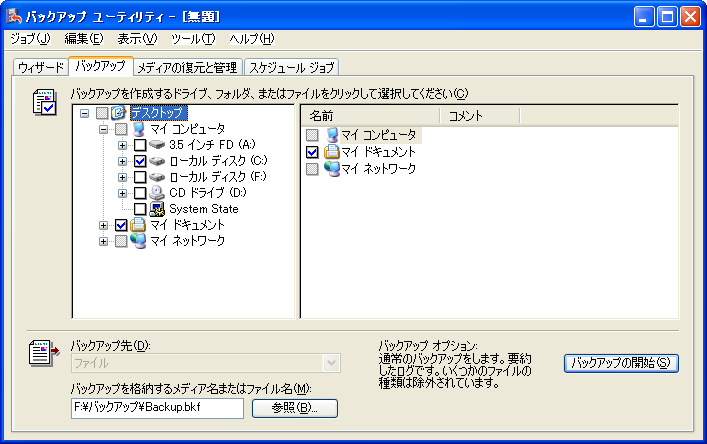Click the コメント column header
Image resolution: width=707 pixels, height=444 pixels.
480,116
